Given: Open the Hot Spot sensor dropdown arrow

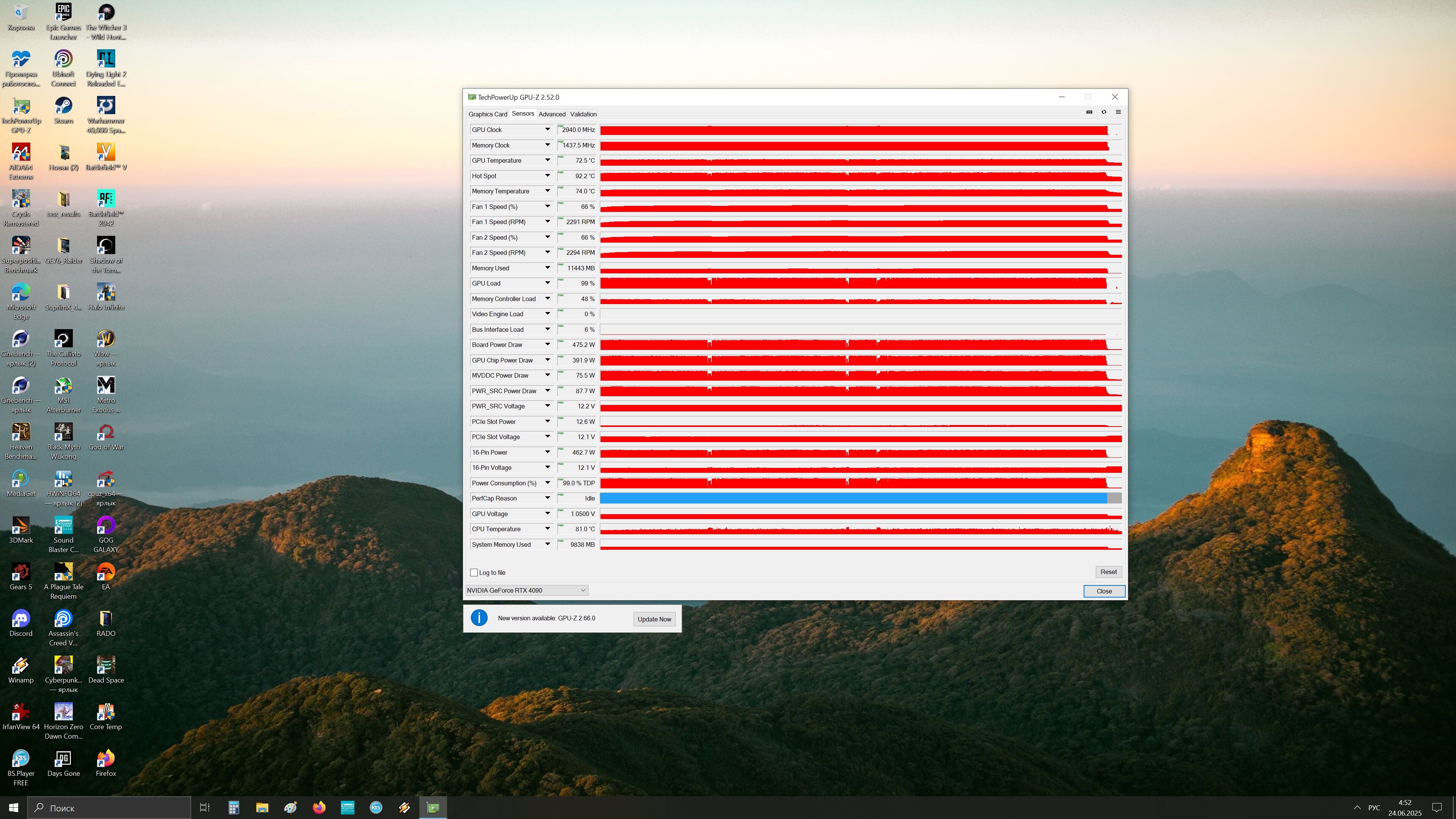Looking at the screenshot, I should pyautogui.click(x=547, y=176).
